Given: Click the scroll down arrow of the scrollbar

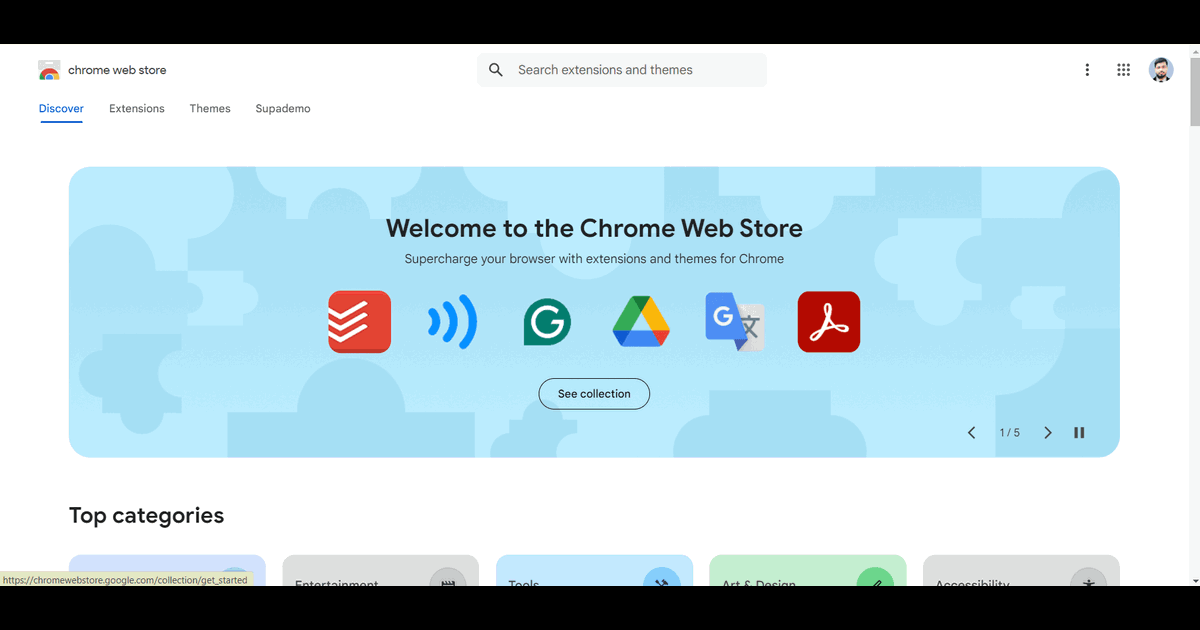Looking at the screenshot, I should (x=1194, y=580).
